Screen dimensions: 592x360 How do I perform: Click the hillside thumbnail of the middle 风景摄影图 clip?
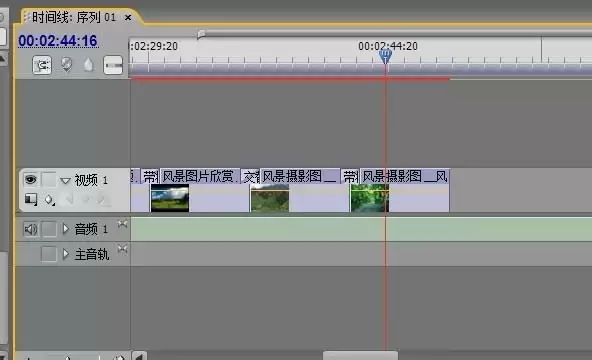270,198
